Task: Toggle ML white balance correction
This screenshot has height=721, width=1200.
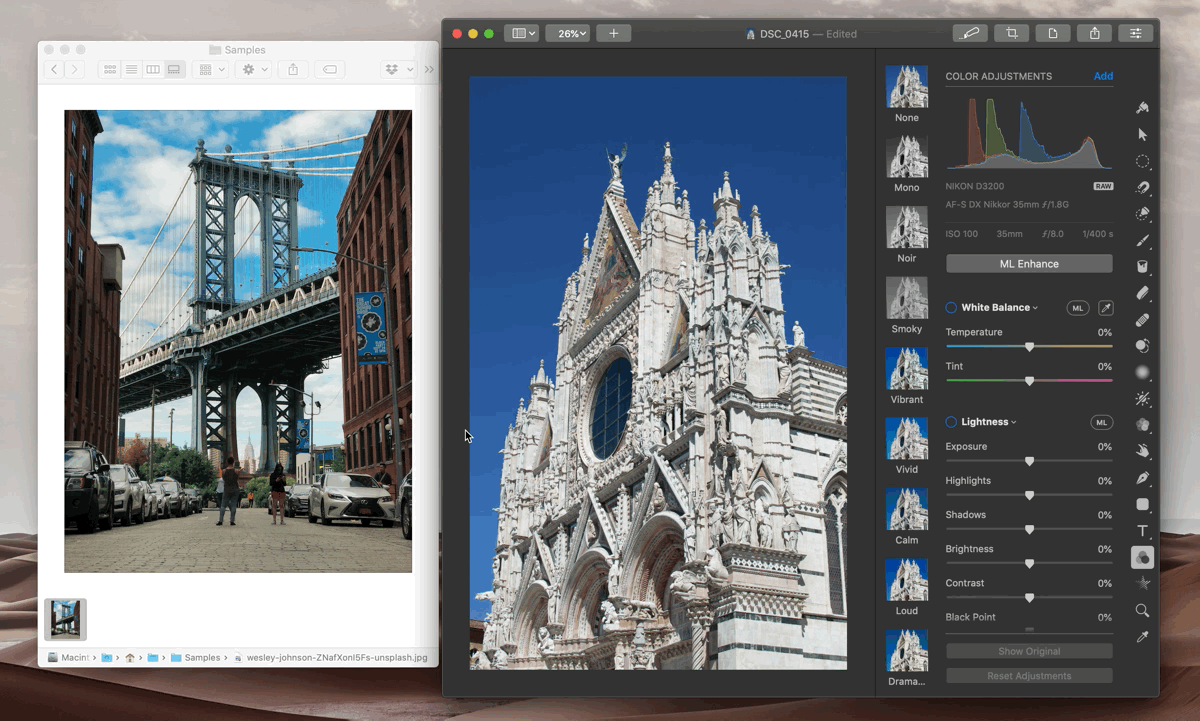Action: tap(1078, 307)
